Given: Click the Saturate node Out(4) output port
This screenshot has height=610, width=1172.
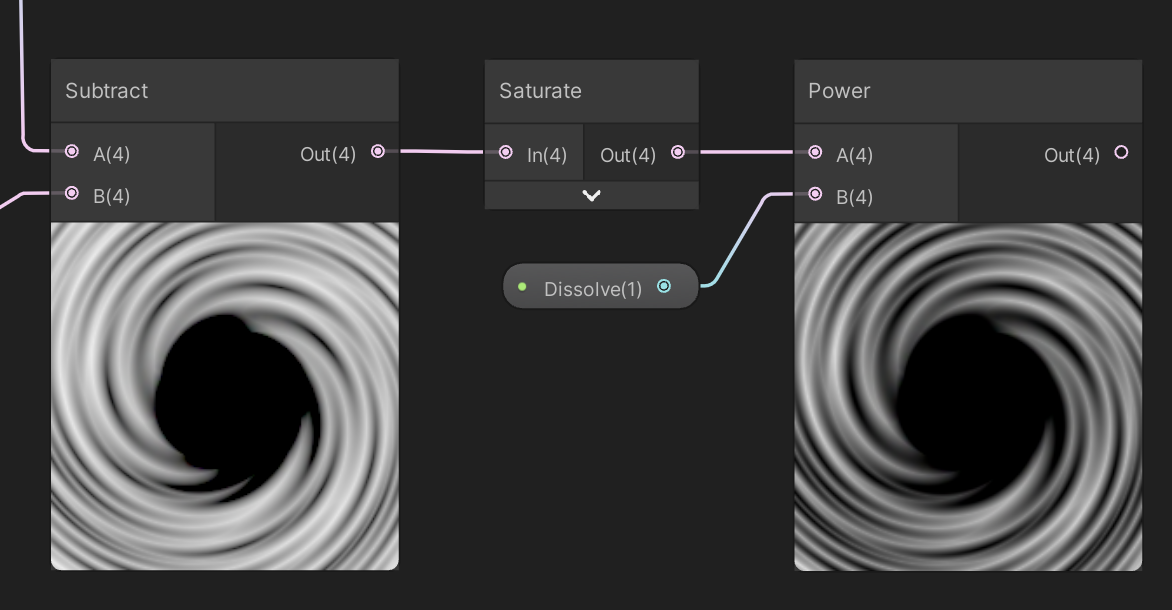Looking at the screenshot, I should [x=678, y=153].
